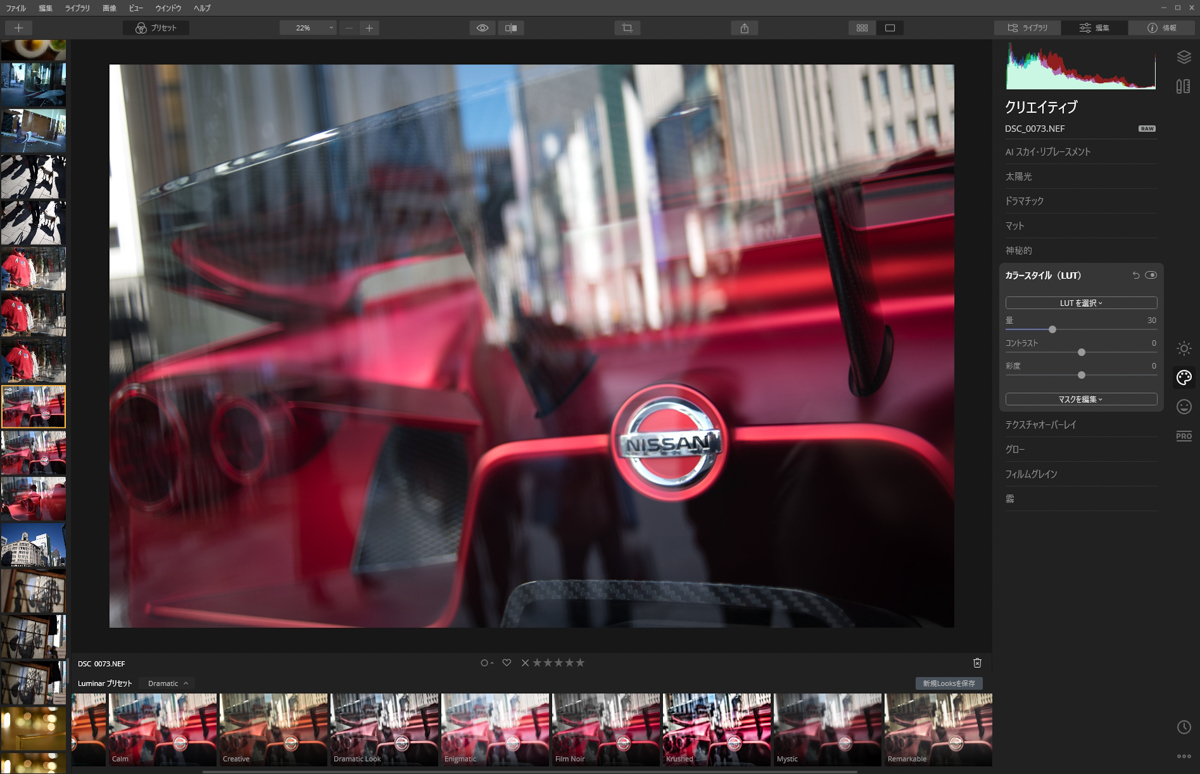Open the ライブラリ menu in menu bar
This screenshot has width=1200, height=774.
click(x=77, y=8)
